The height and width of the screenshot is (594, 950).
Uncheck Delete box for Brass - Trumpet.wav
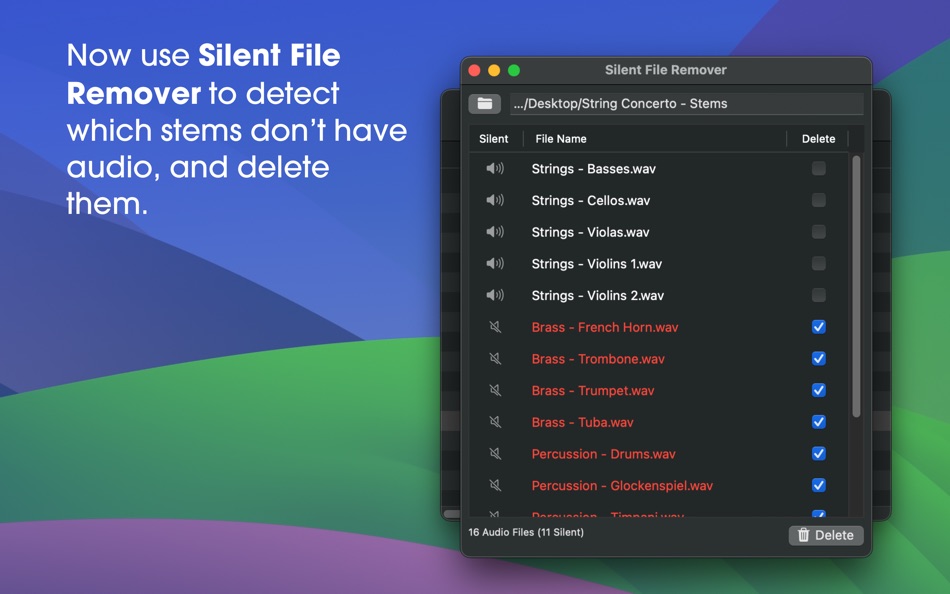[x=819, y=390]
